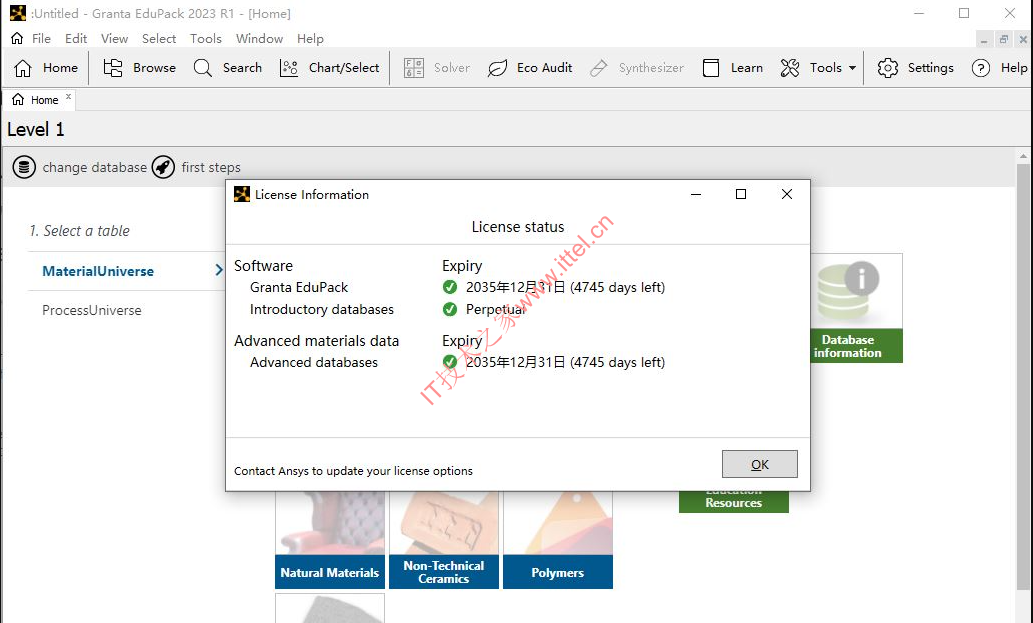Click the 'Perpetual' expiry value

click(x=495, y=310)
